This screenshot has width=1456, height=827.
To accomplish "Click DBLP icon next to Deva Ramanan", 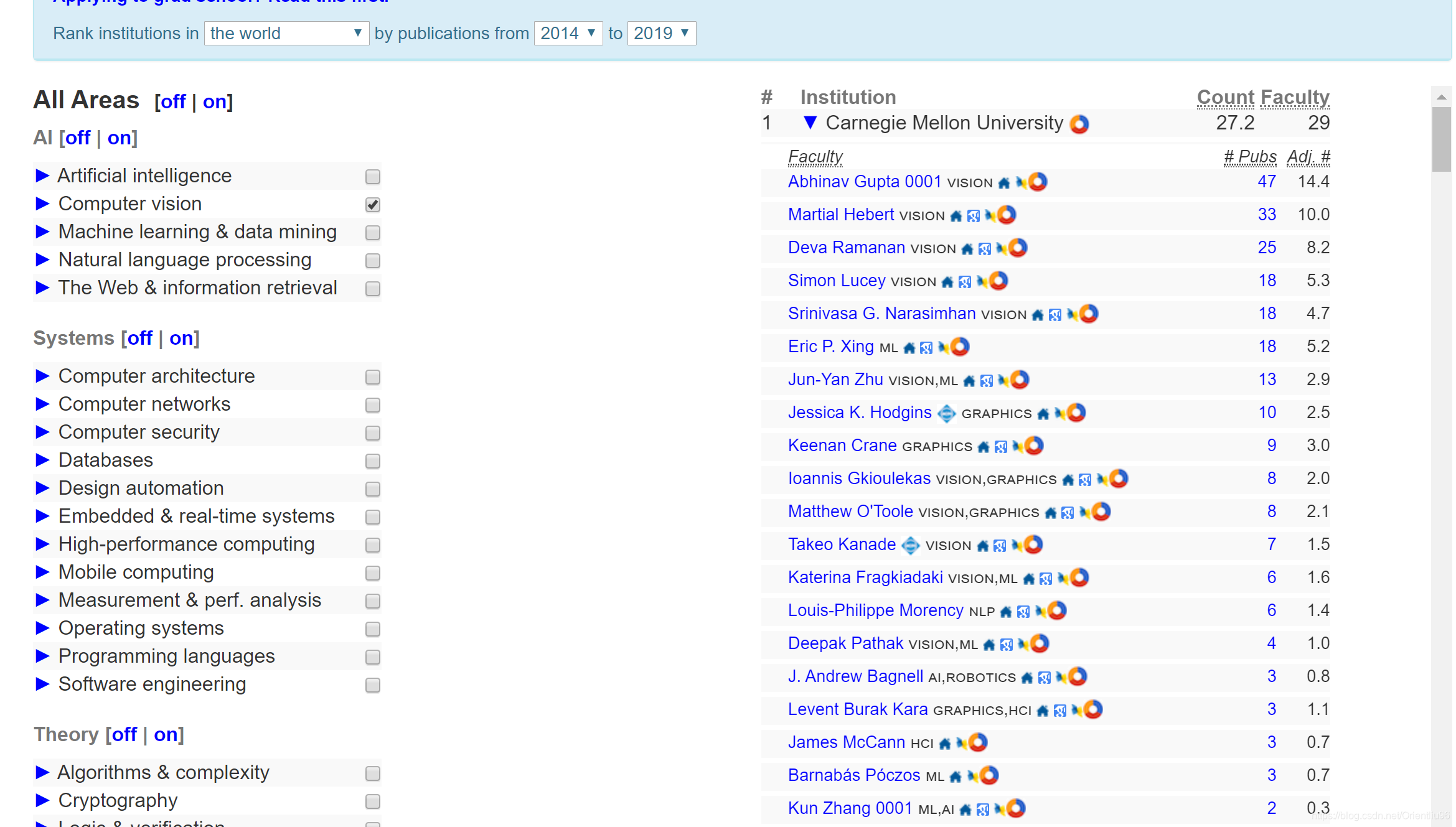I will 1001,248.
